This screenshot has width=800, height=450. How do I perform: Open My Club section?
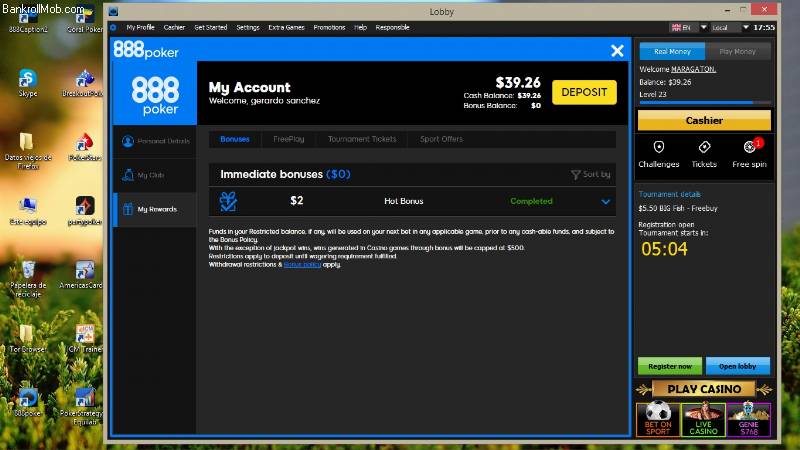pyautogui.click(x=155, y=175)
